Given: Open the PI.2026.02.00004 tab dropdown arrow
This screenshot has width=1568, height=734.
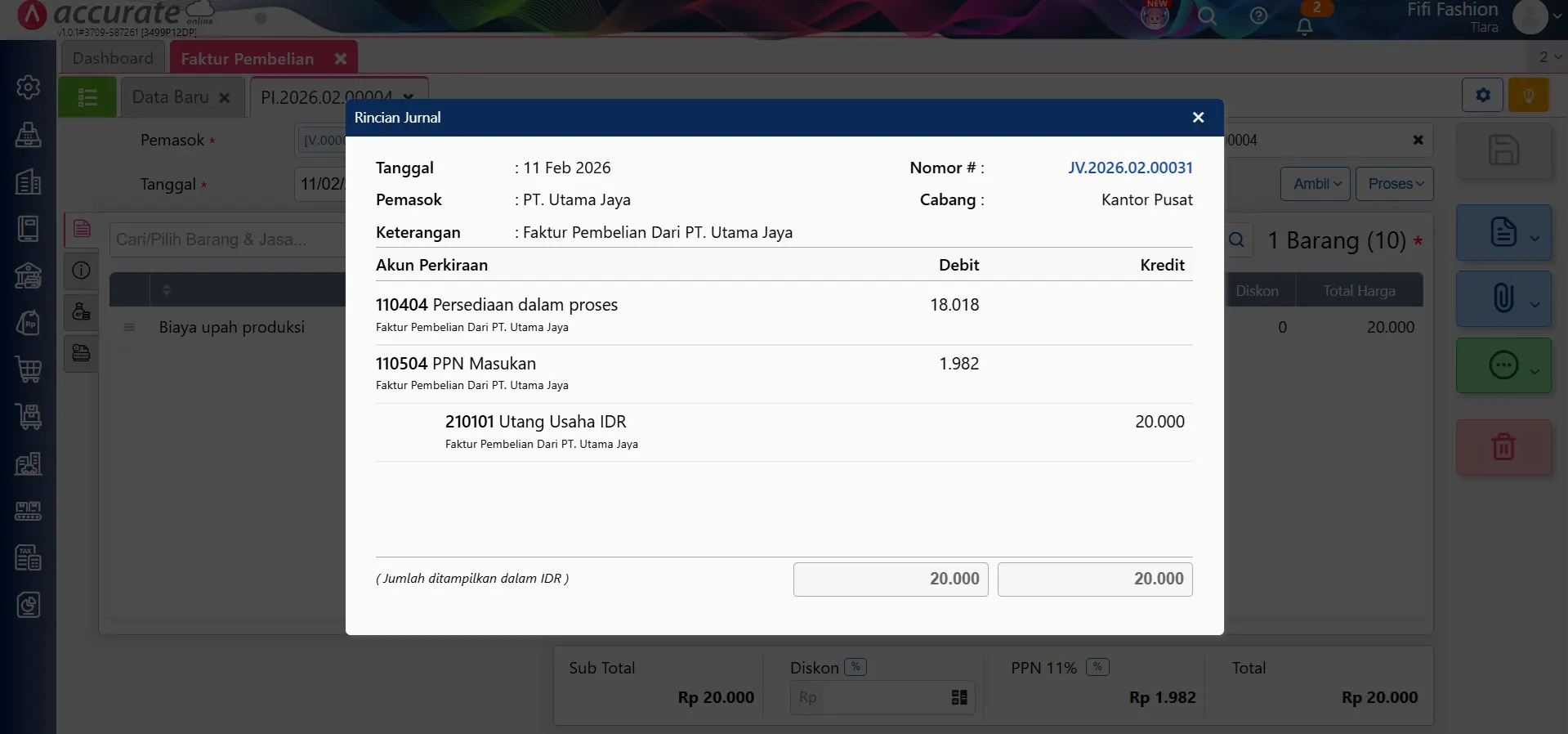Looking at the screenshot, I should pos(409,97).
